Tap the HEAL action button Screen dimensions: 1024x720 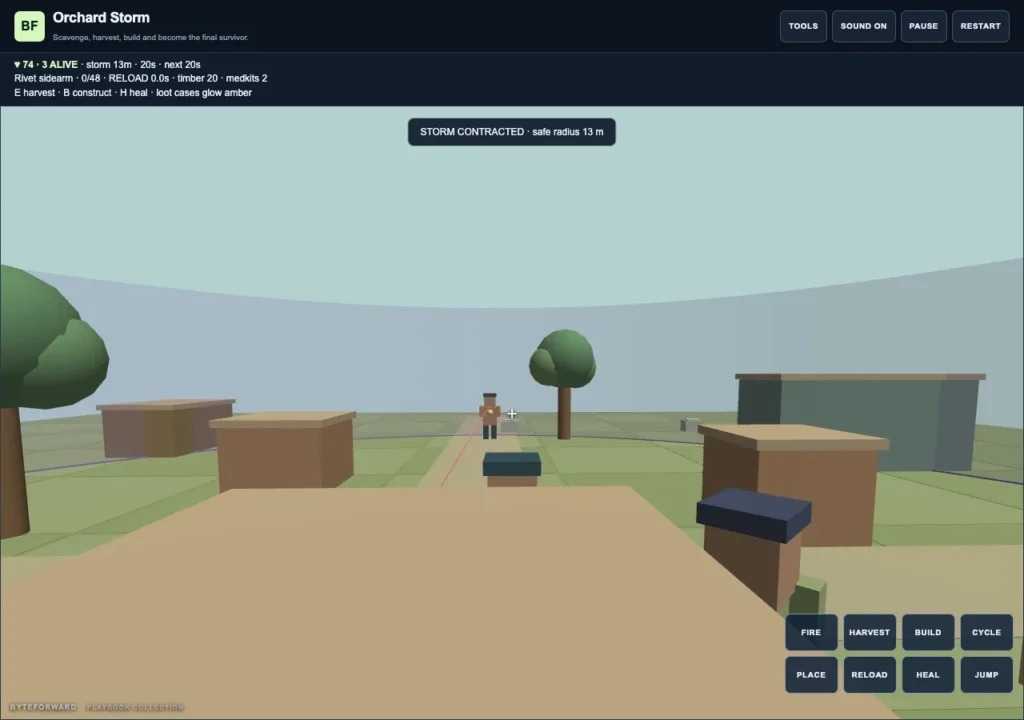click(928, 674)
